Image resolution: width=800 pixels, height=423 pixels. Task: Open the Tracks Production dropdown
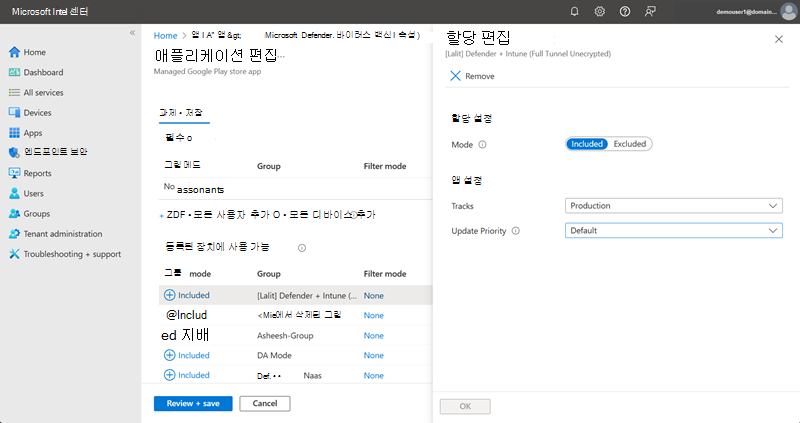click(x=673, y=206)
